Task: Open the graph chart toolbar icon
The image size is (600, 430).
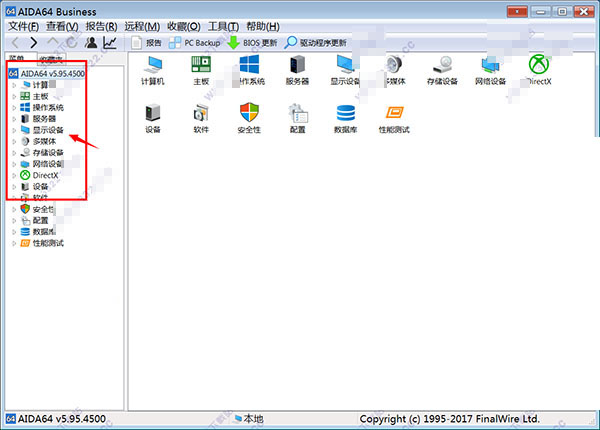Action: tap(110, 42)
